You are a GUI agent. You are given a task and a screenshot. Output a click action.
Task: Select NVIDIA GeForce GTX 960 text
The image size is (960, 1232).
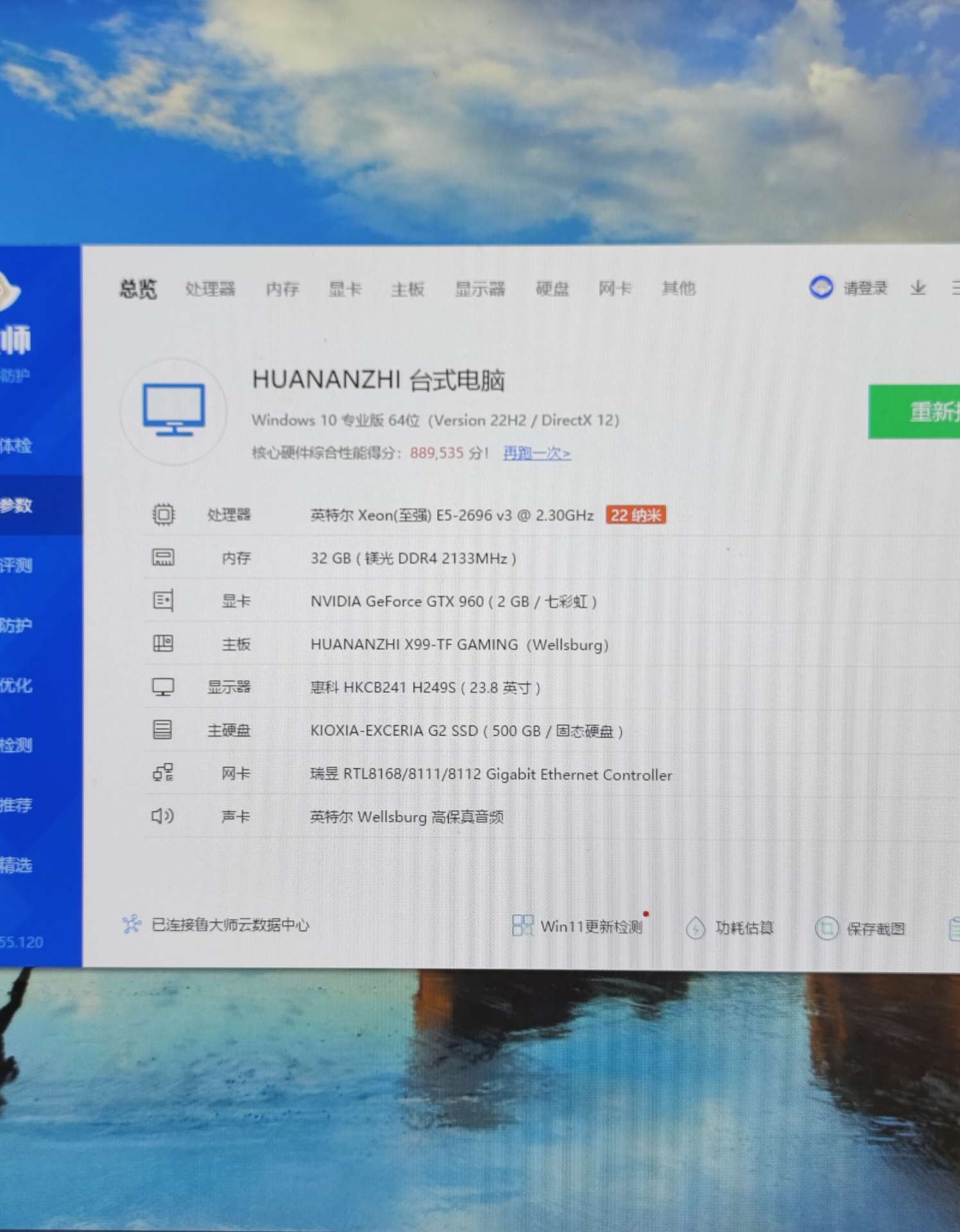[454, 601]
